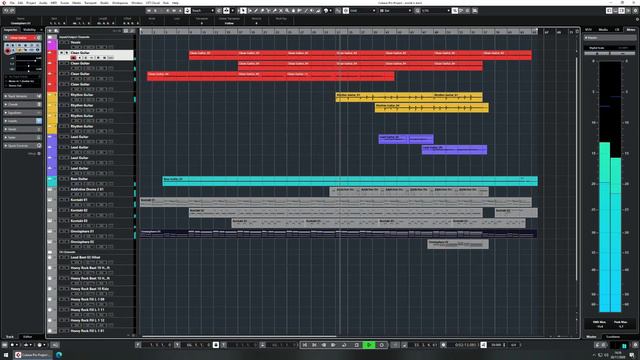Click Add Track plus icon above track list
The height and width of the screenshot is (360, 640).
click(50, 31)
